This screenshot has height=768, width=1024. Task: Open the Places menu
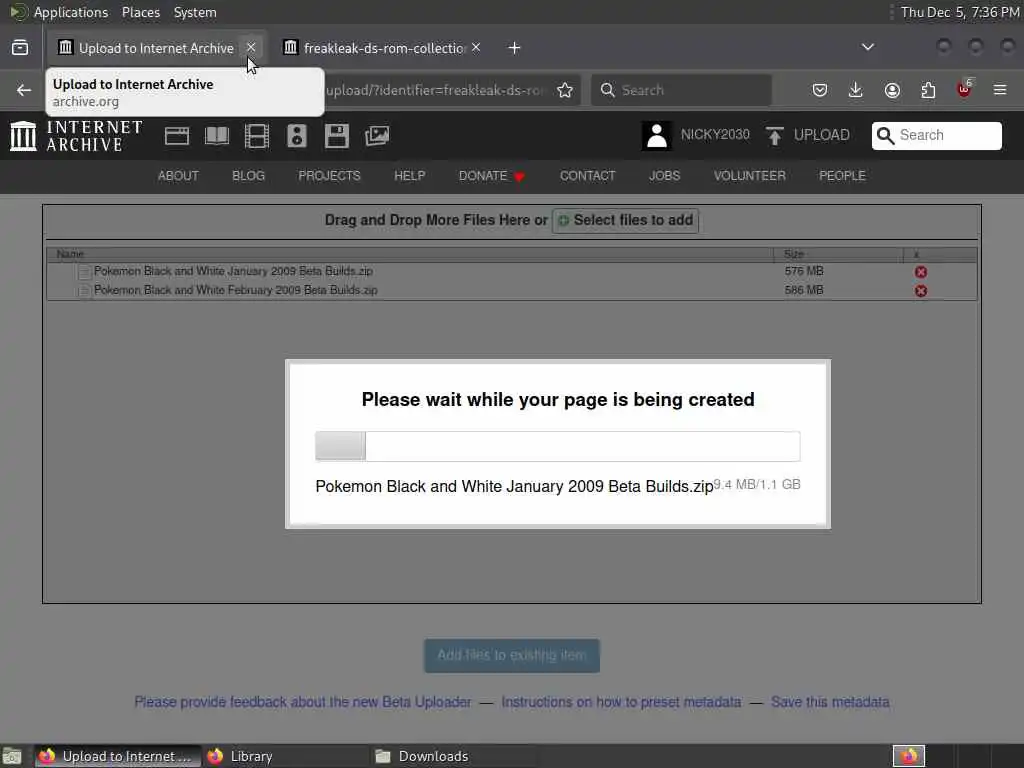pyautogui.click(x=141, y=12)
